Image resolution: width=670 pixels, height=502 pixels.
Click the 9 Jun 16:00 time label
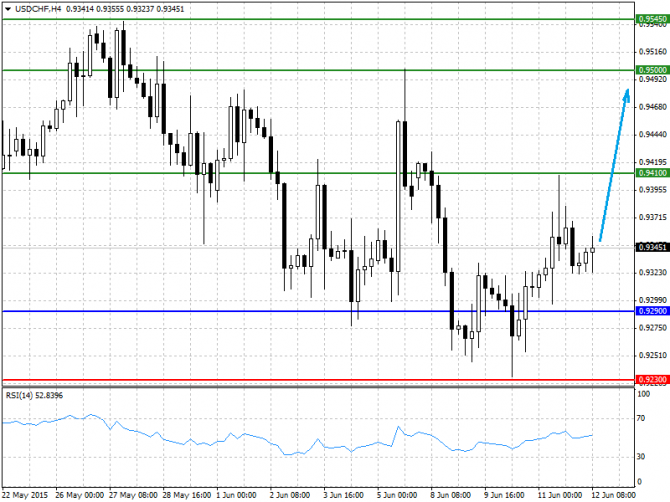504,495
